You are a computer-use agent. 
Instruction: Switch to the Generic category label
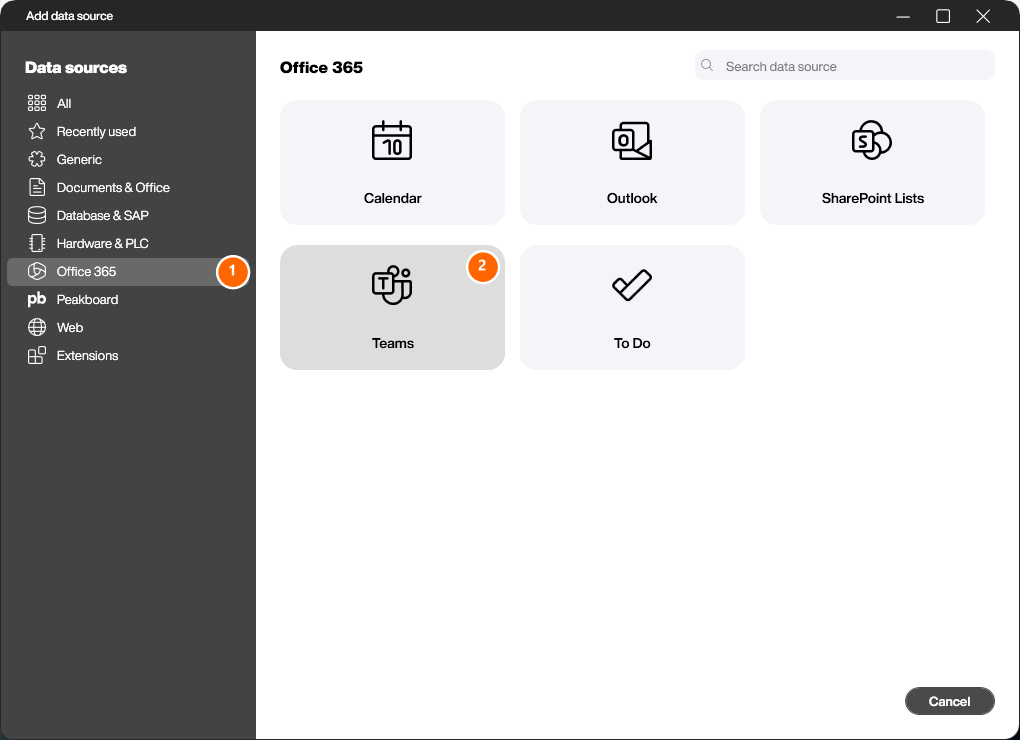(x=79, y=159)
